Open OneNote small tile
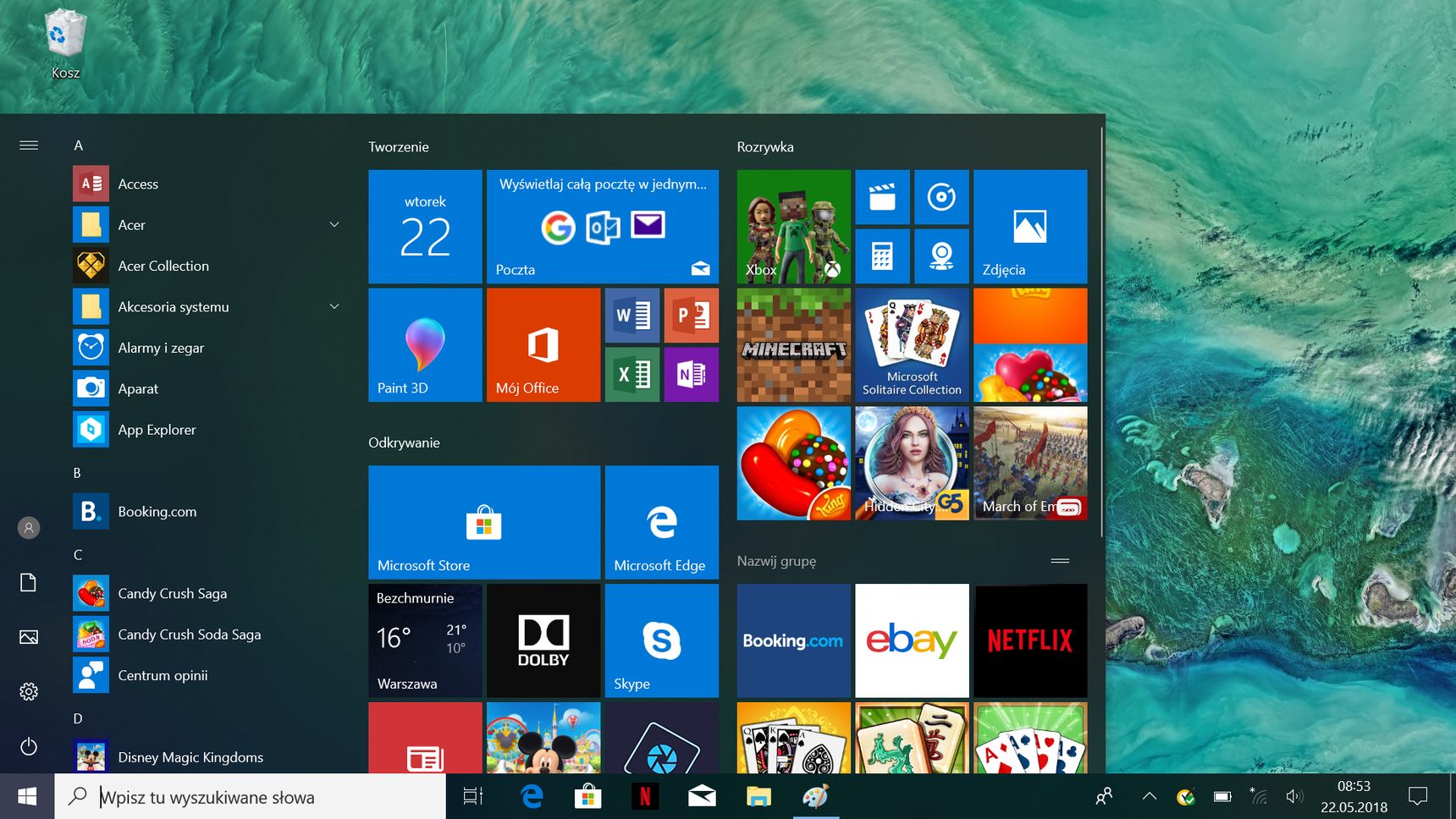This screenshot has width=1456, height=819. [x=692, y=375]
